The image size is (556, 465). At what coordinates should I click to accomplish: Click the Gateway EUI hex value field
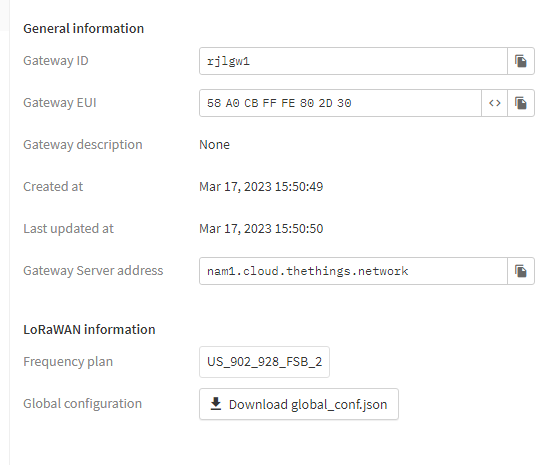(340, 103)
